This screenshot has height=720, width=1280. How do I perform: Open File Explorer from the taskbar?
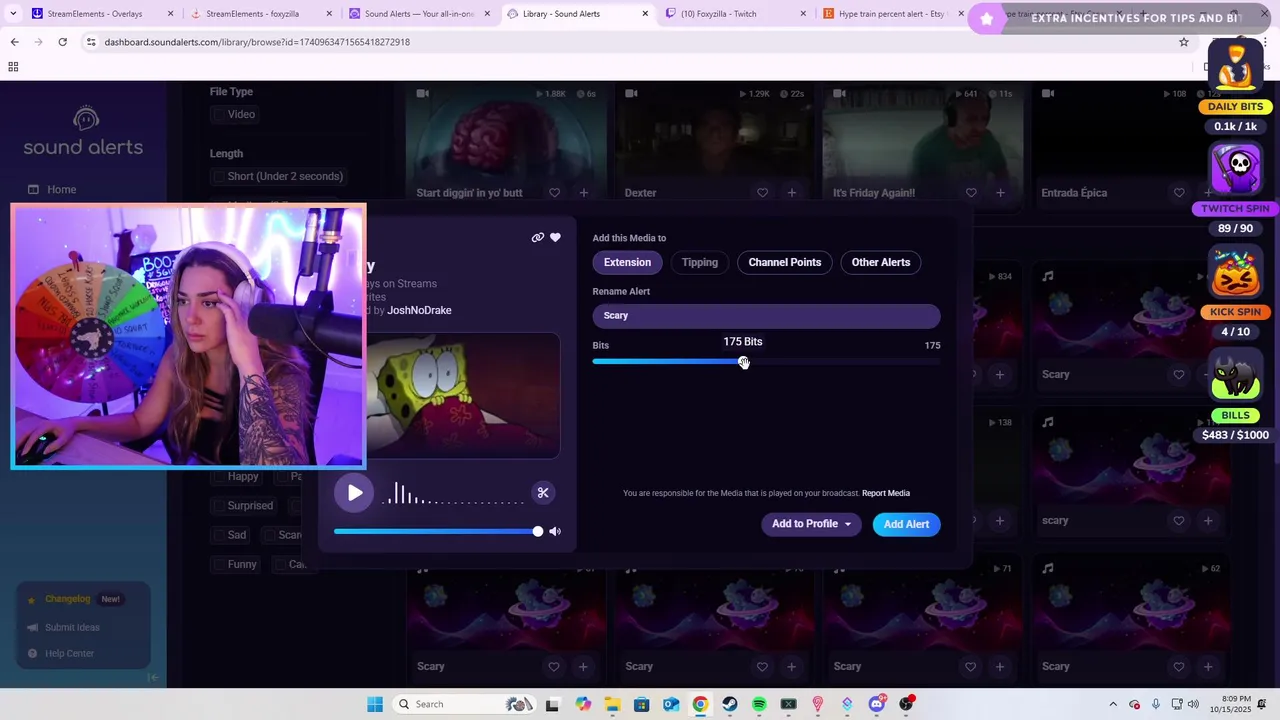pos(612,704)
